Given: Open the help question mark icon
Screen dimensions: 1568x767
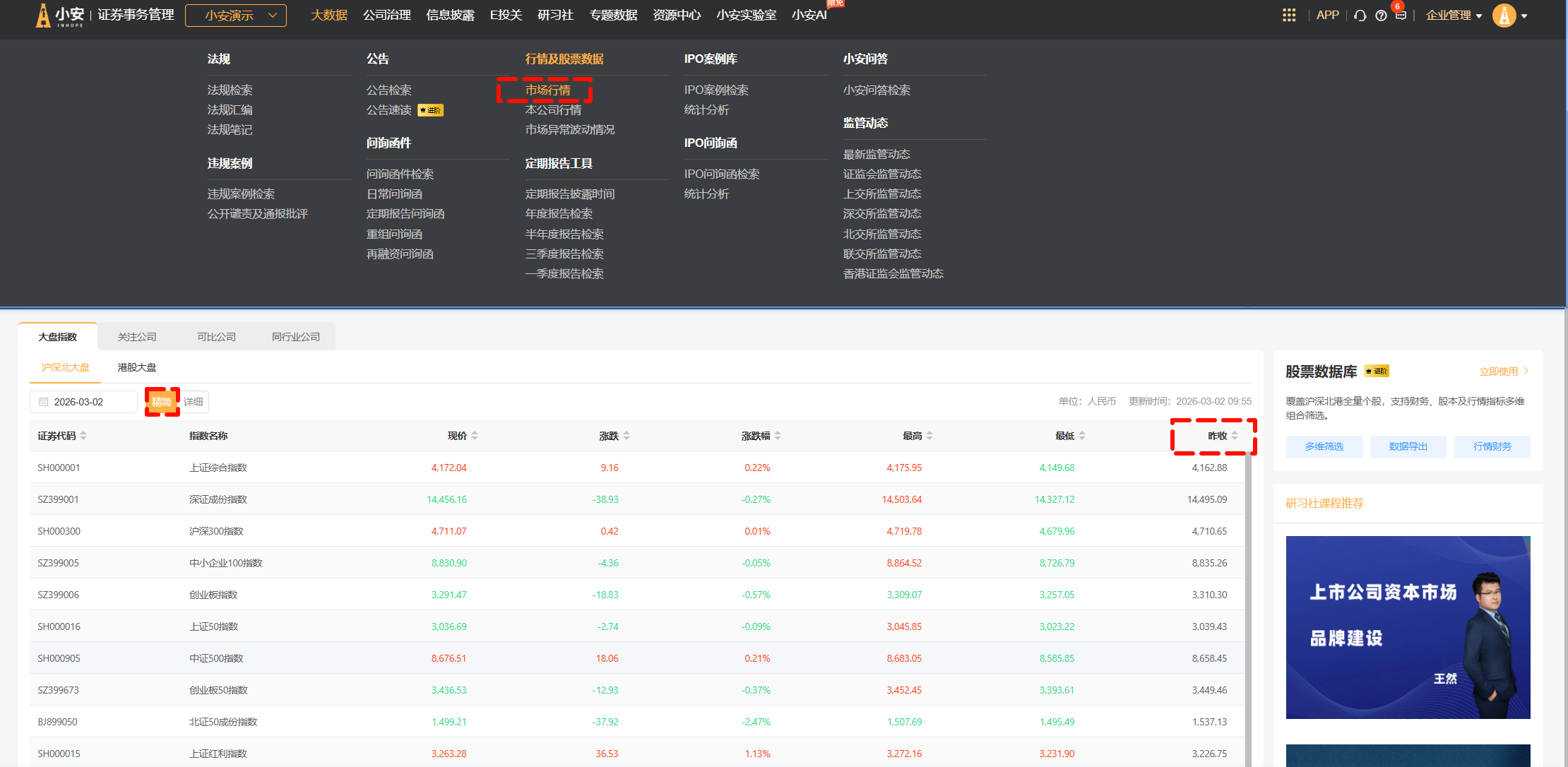Looking at the screenshot, I should [x=1381, y=16].
